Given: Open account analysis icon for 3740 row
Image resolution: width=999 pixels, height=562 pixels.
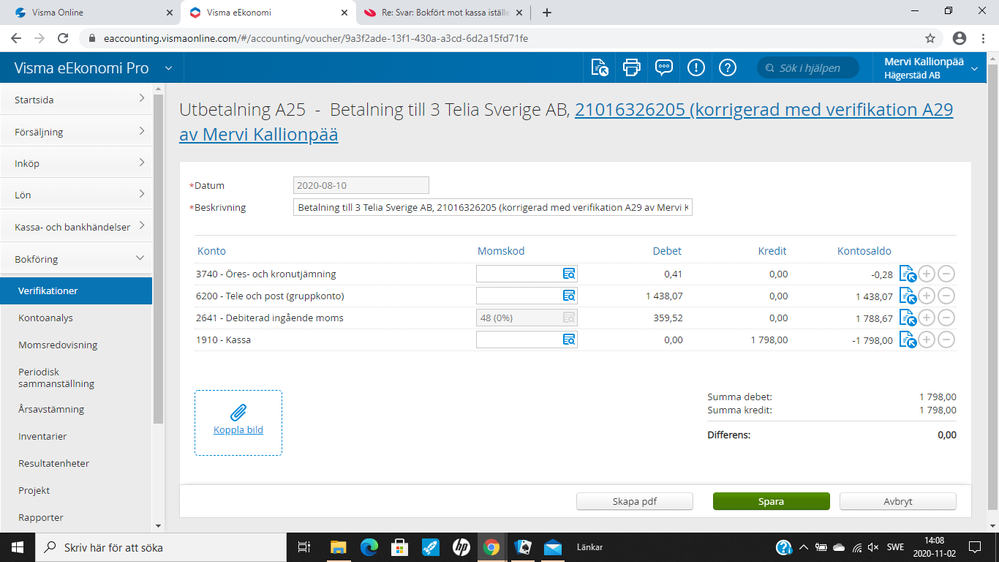Looking at the screenshot, I should pos(907,274).
